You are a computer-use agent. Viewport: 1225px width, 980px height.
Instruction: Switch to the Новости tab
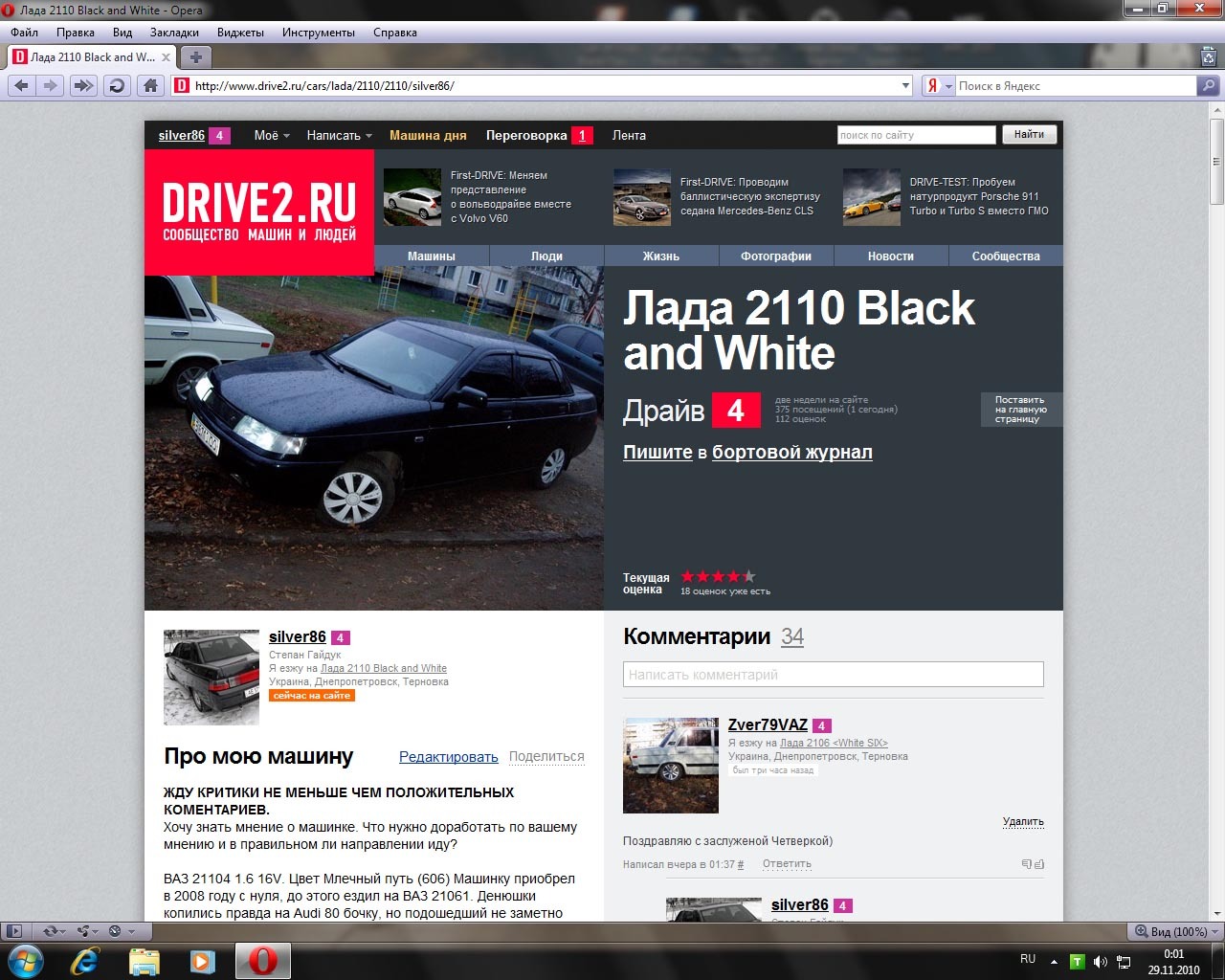891,256
